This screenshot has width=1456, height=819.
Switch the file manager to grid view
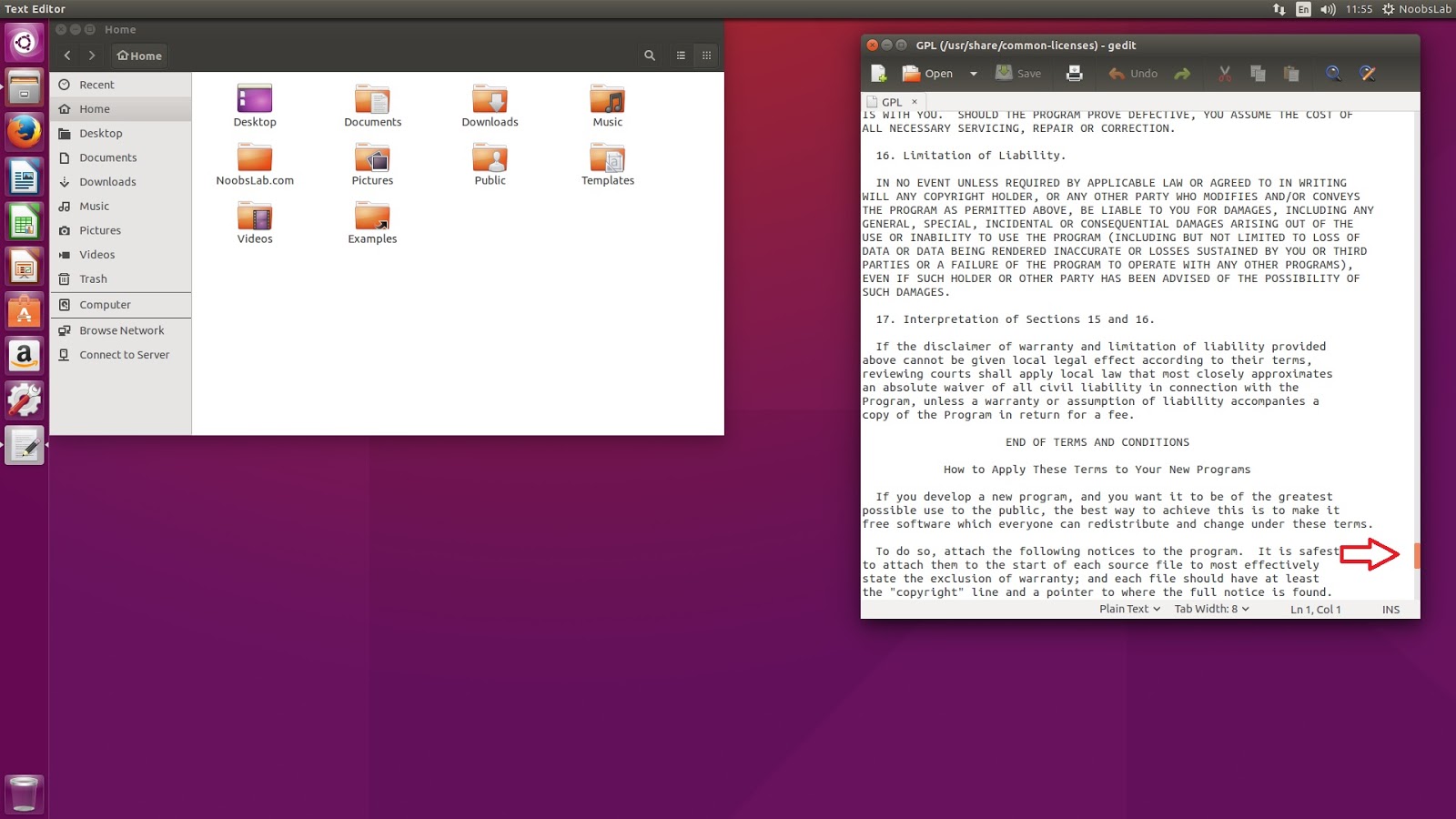click(706, 56)
